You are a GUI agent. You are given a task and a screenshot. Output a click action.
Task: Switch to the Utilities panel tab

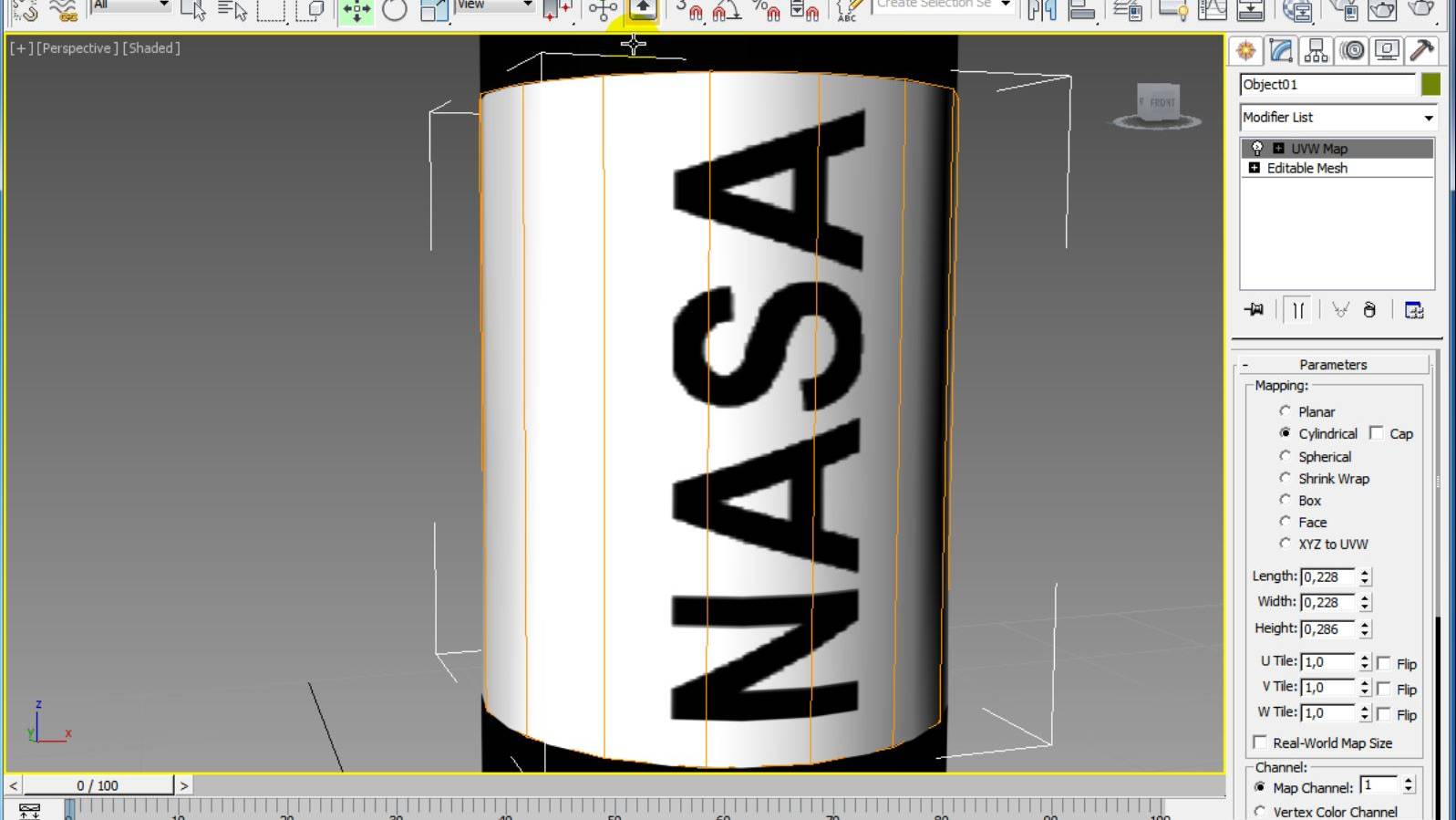[x=1421, y=51]
